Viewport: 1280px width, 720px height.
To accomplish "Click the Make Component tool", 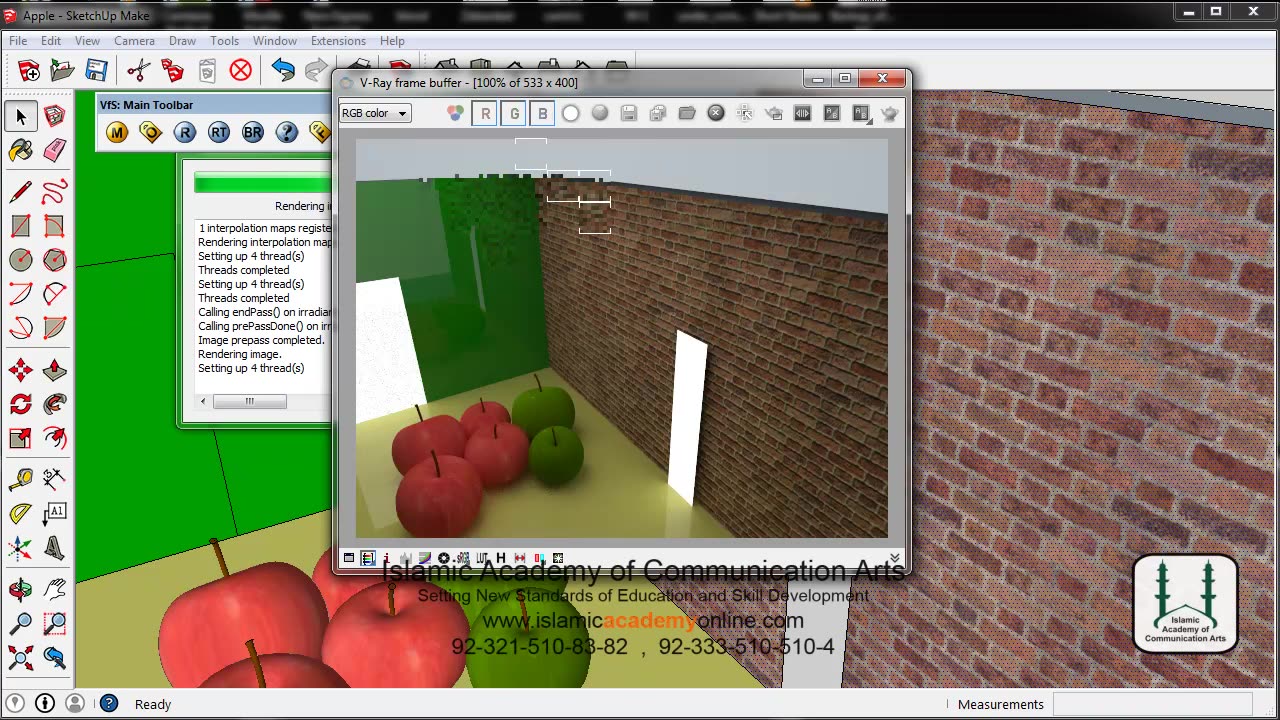I will tap(55, 117).
